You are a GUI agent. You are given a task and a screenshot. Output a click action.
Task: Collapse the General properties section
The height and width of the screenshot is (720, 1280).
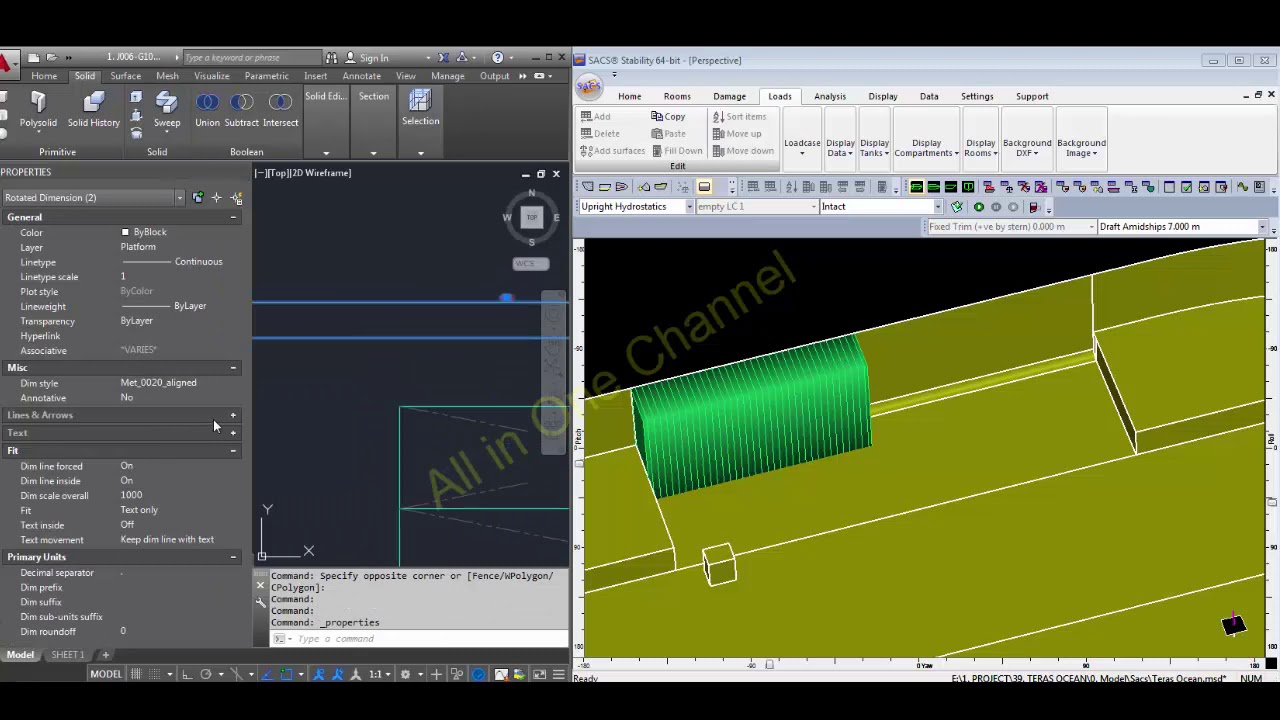coord(233,217)
